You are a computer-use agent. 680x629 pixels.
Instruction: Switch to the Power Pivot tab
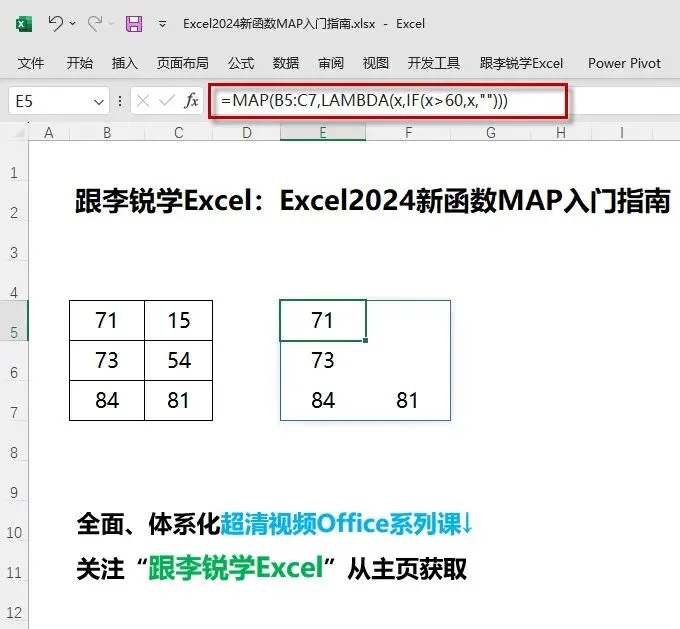624,63
